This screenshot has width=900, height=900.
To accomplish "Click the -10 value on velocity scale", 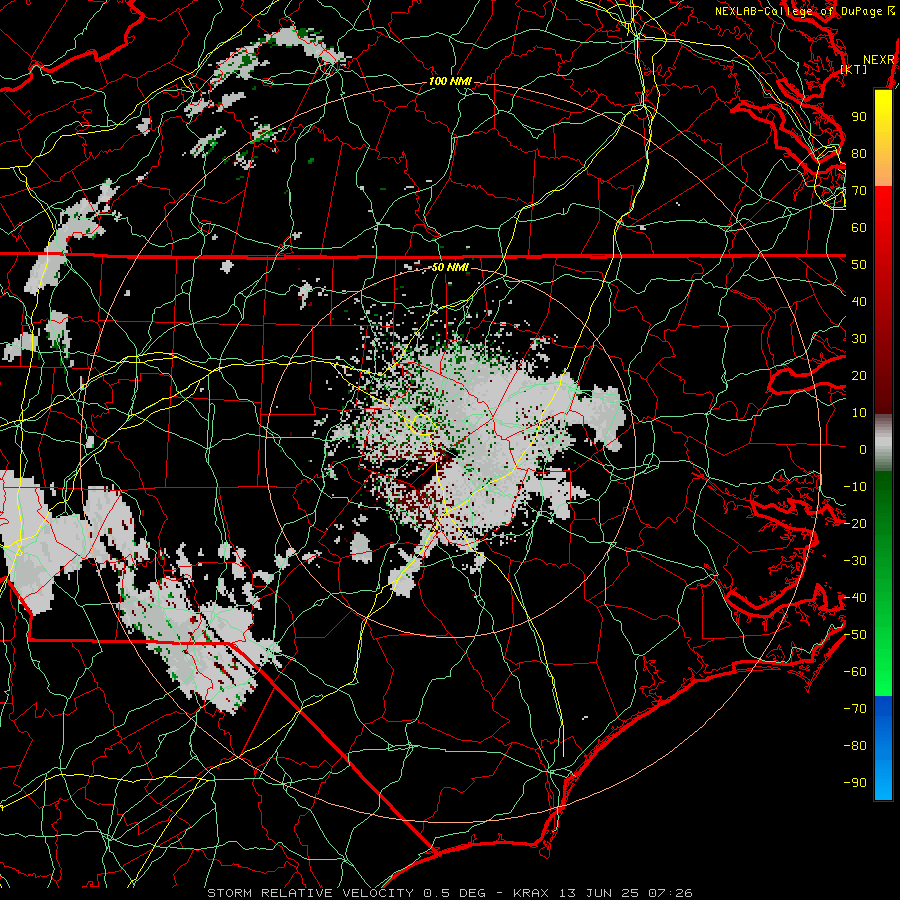I will click(855, 487).
